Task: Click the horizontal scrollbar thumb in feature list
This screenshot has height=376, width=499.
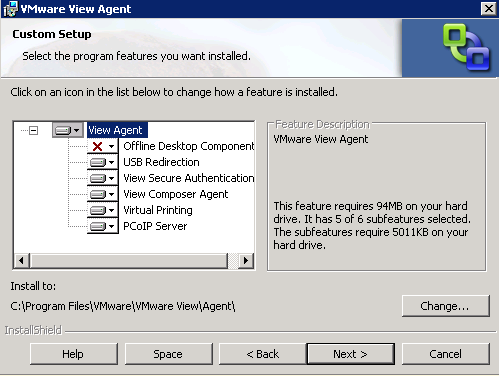Action: [x=129, y=260]
